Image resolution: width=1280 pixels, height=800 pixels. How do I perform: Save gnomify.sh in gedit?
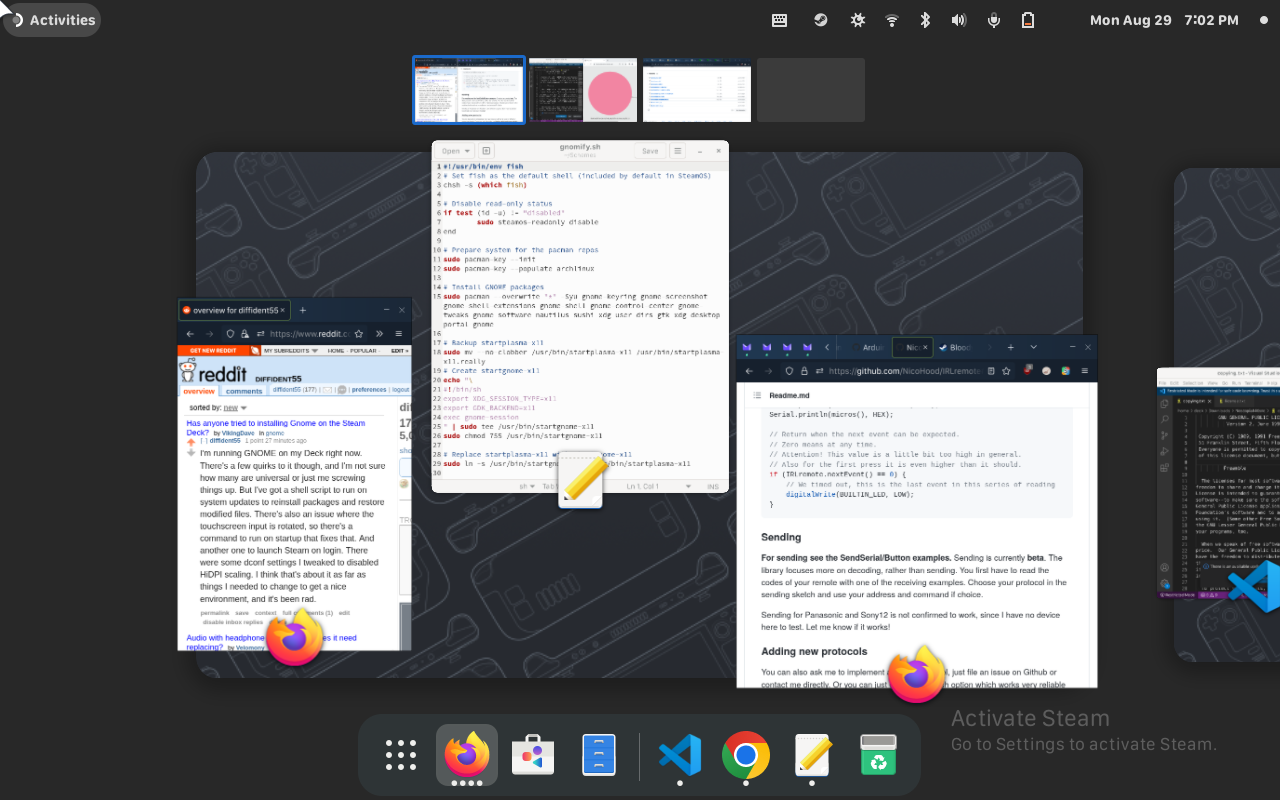(650, 151)
